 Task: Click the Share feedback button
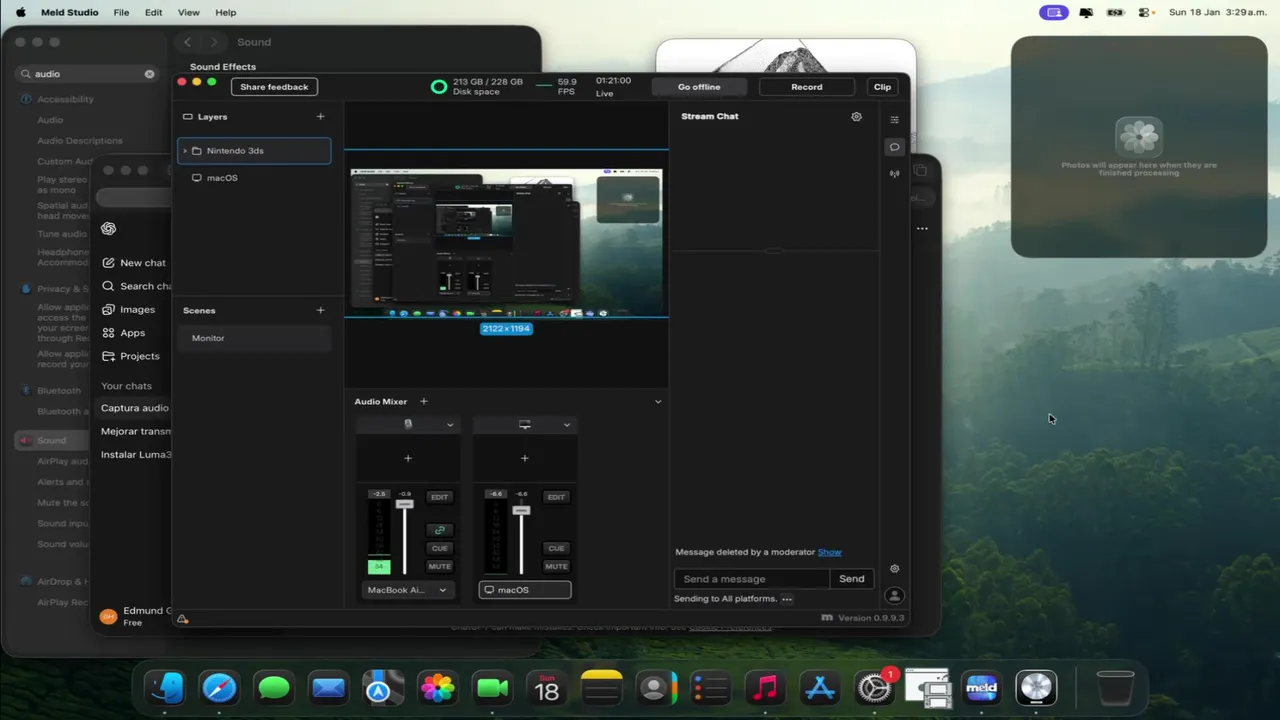coord(274,87)
